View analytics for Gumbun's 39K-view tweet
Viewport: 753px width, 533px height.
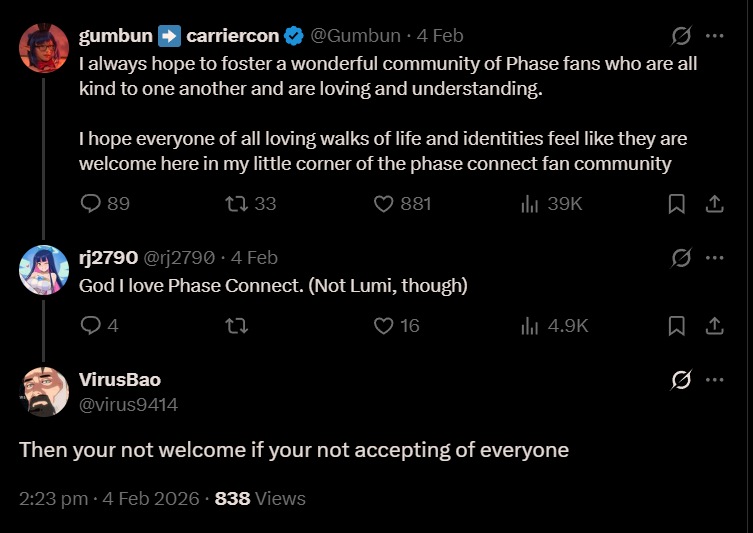tap(530, 204)
